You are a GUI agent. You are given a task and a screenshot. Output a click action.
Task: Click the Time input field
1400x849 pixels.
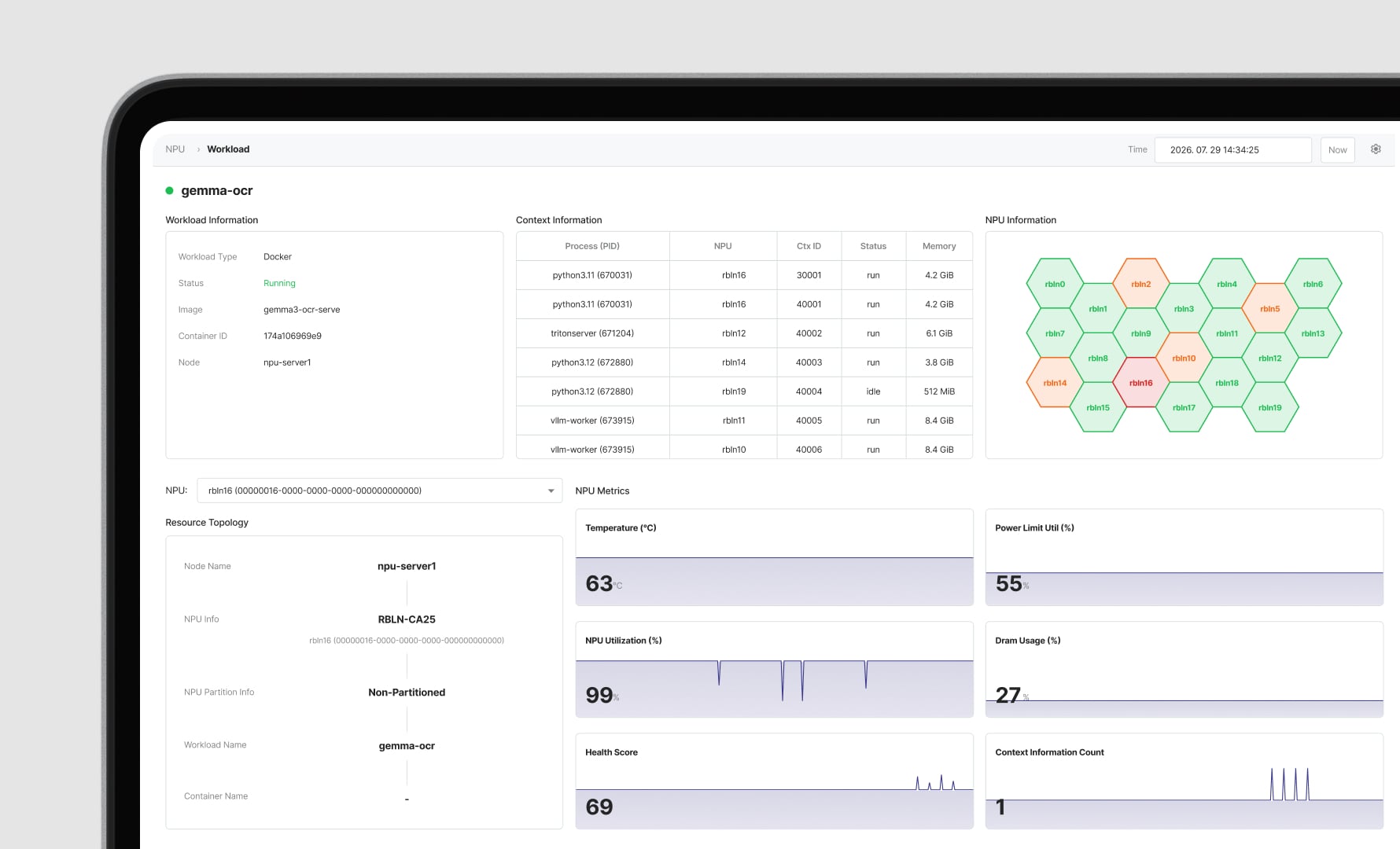pos(1232,150)
